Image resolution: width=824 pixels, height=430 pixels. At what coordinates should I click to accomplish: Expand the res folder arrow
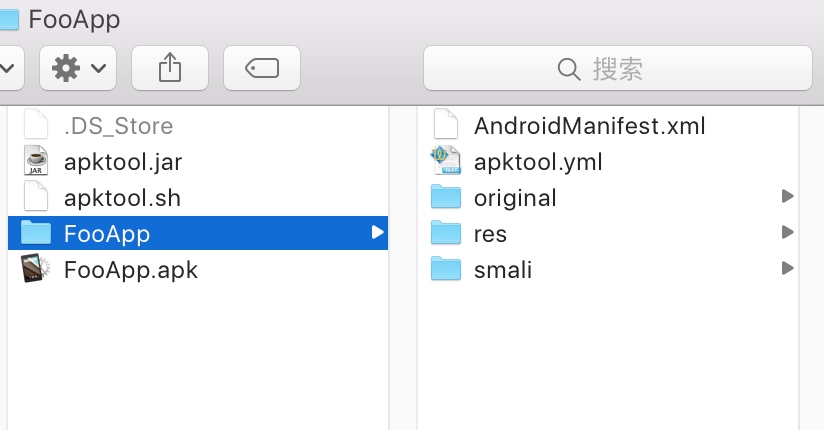pos(787,232)
